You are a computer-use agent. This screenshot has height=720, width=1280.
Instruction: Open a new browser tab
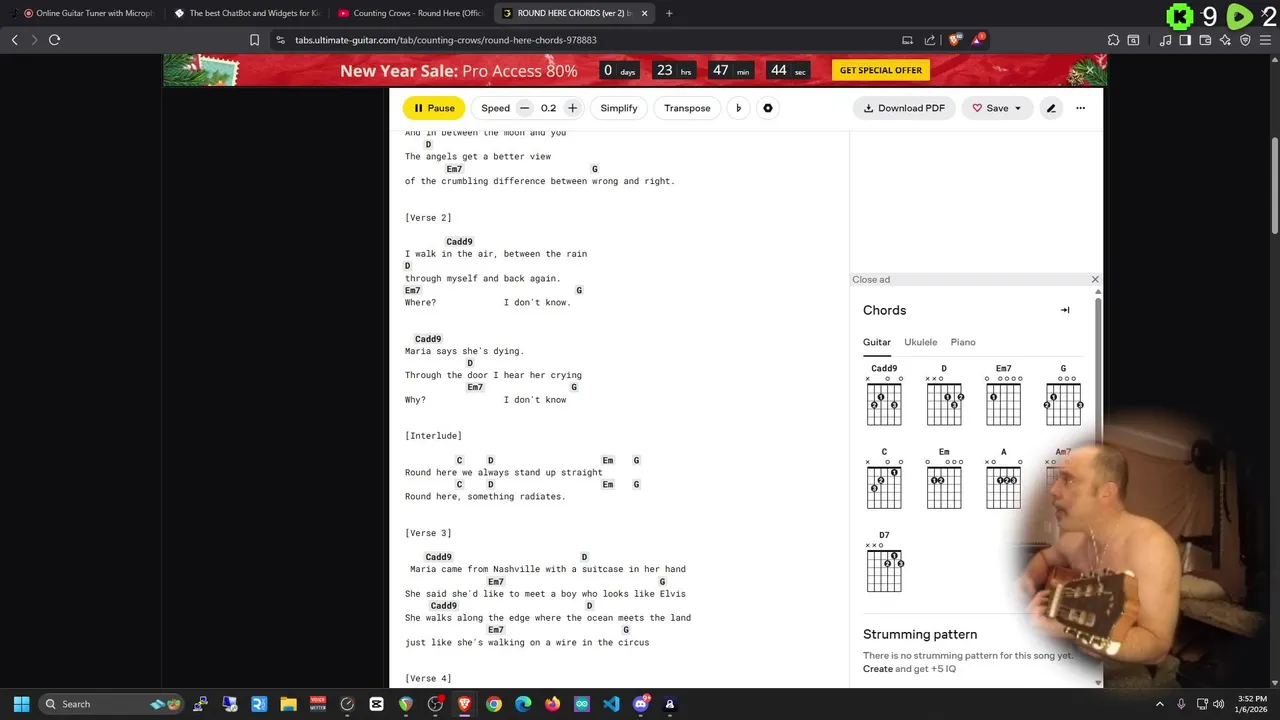(x=669, y=13)
